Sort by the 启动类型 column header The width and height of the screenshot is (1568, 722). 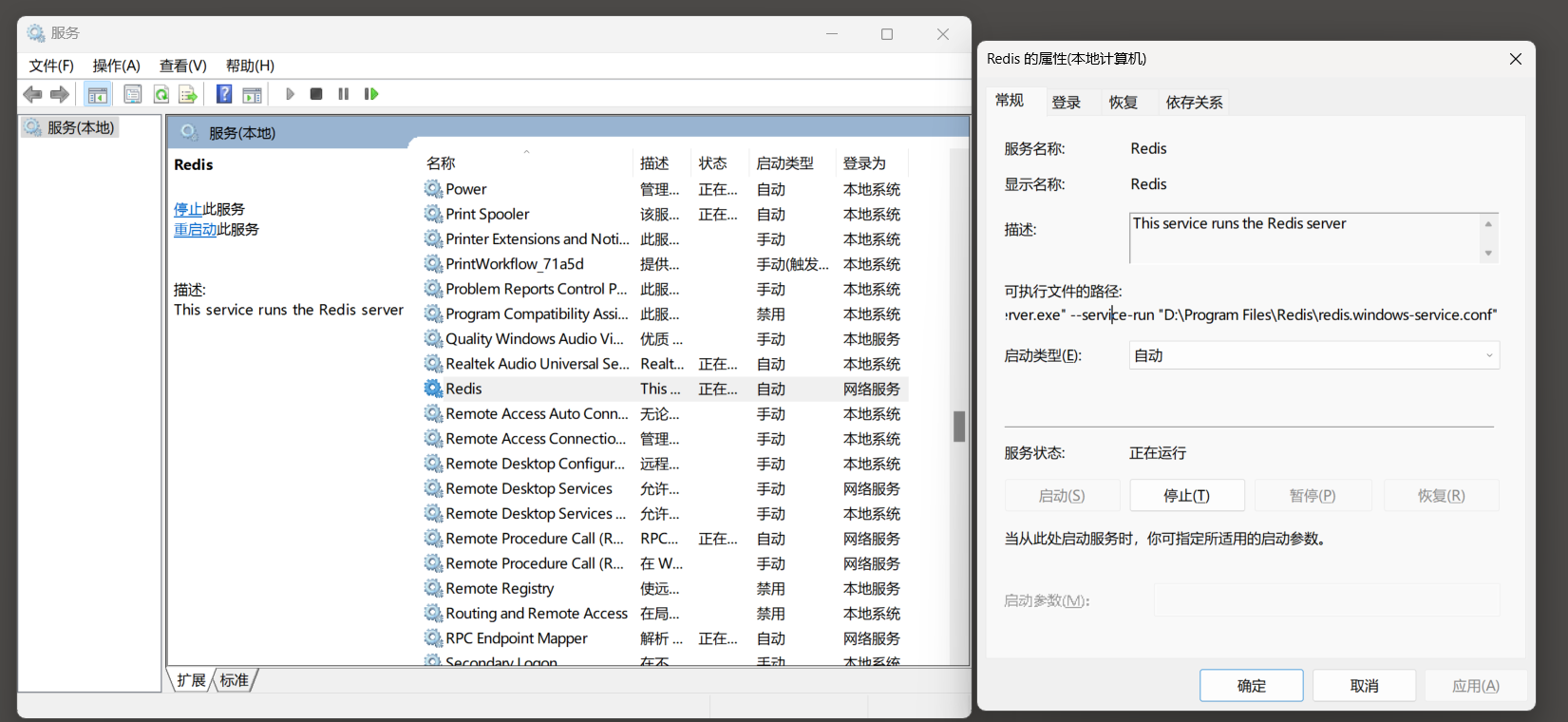point(793,163)
